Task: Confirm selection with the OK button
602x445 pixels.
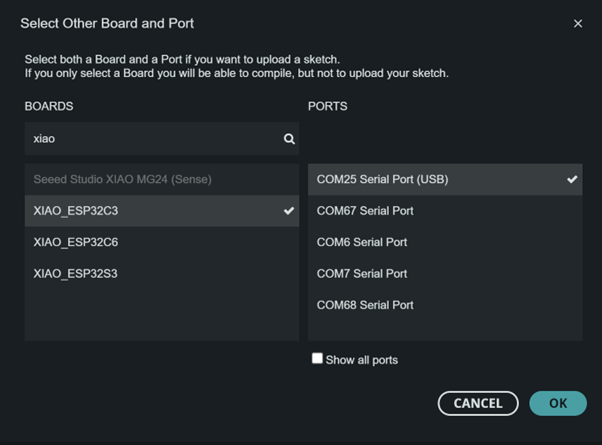Action: [x=558, y=403]
